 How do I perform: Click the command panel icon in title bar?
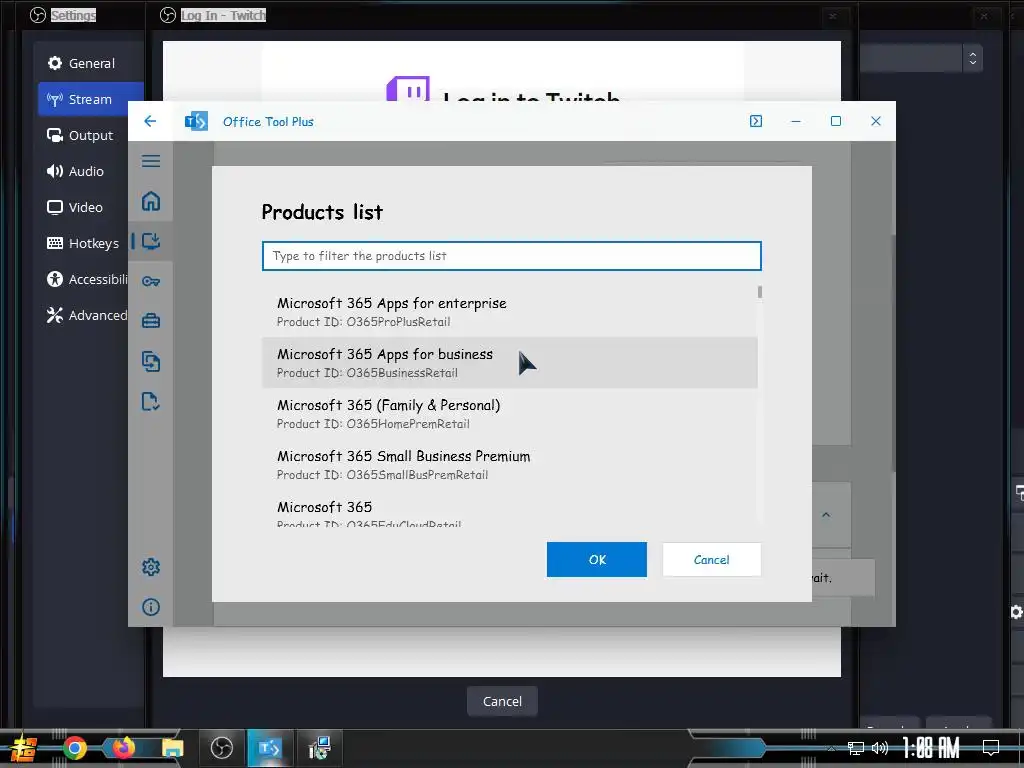coord(756,121)
